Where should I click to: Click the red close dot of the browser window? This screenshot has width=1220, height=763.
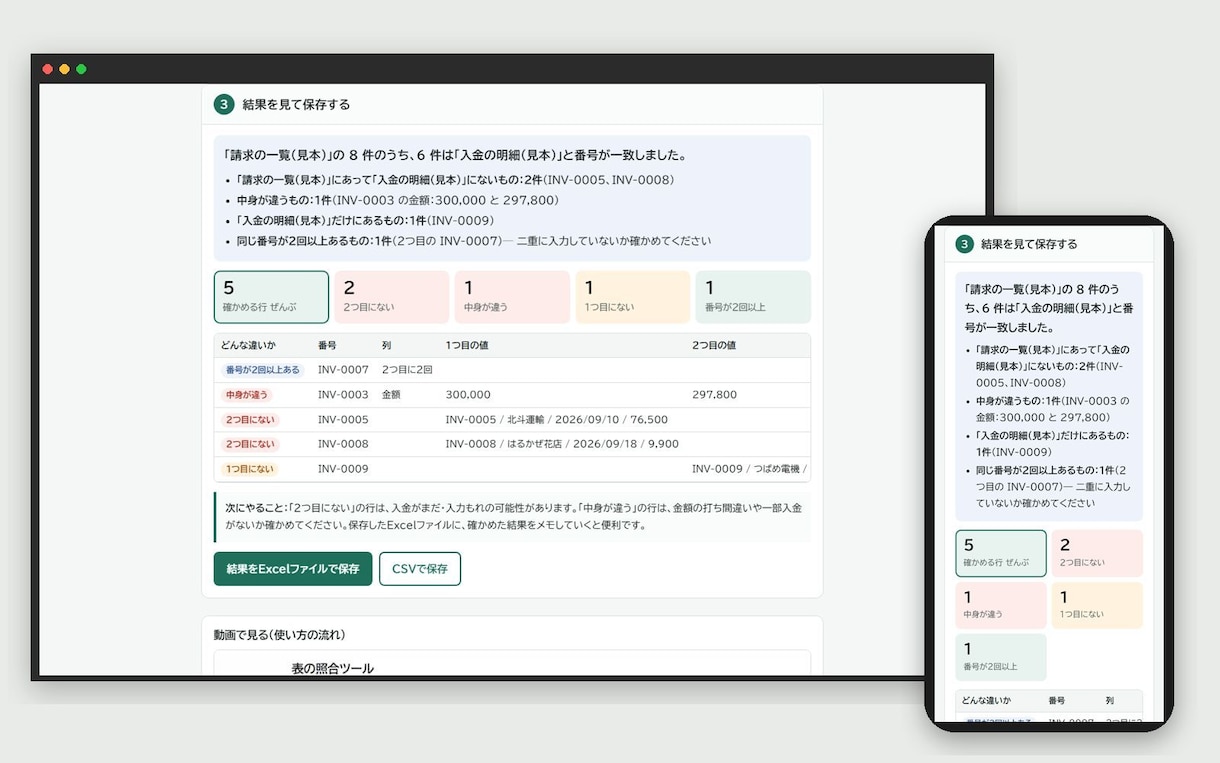tap(47, 69)
